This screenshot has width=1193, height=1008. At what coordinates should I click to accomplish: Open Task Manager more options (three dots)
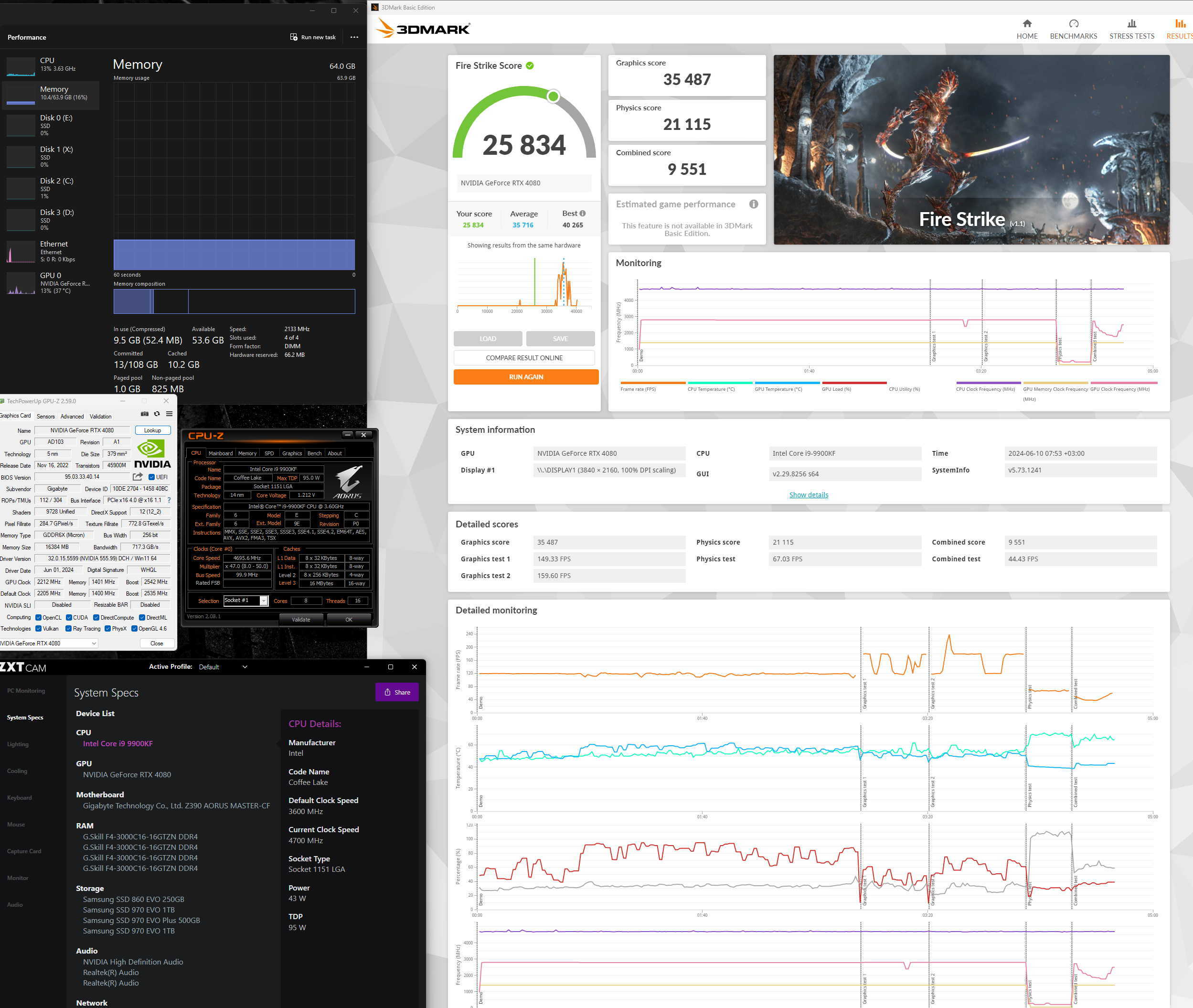(x=354, y=37)
